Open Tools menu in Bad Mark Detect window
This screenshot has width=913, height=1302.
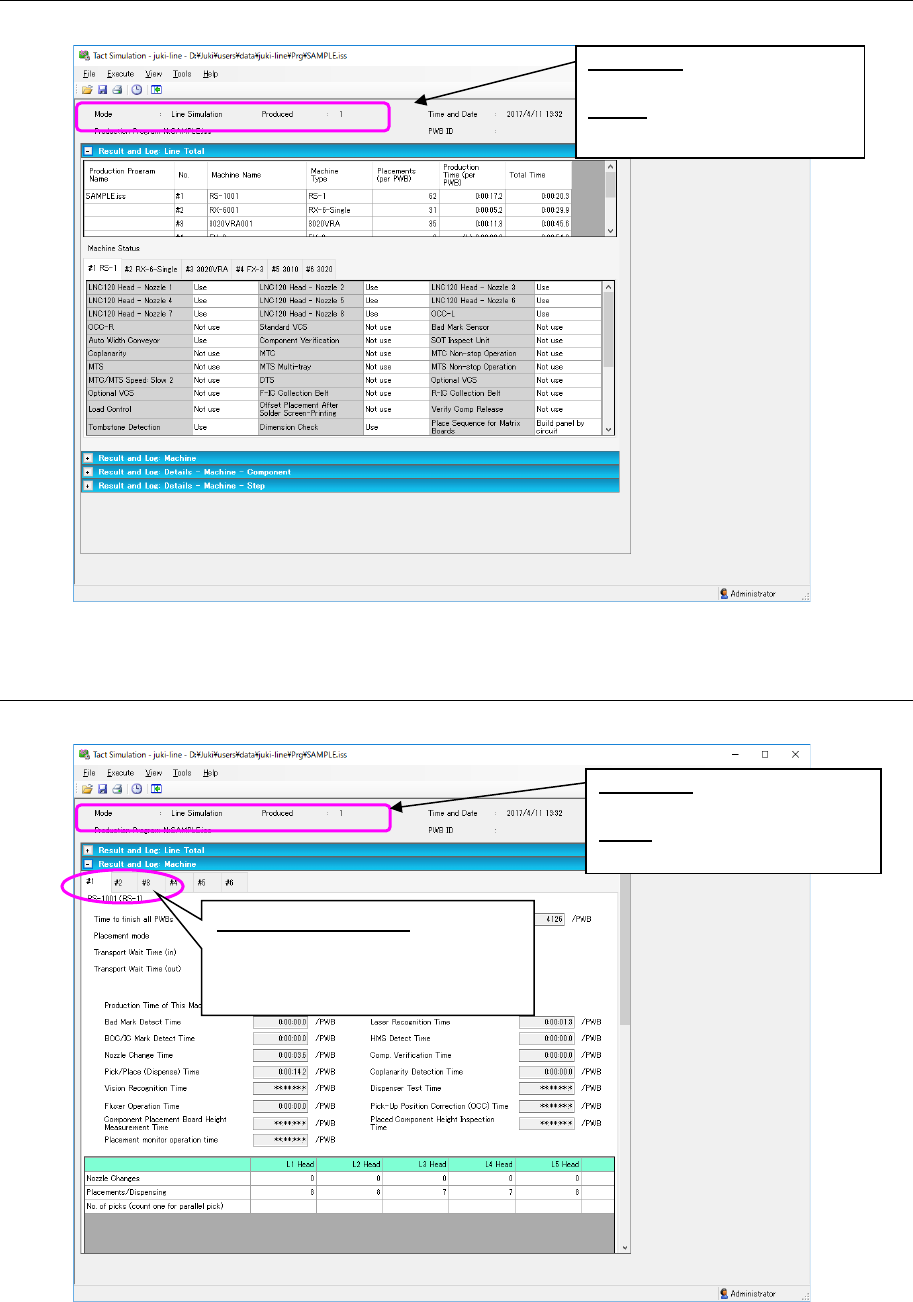pyautogui.click(x=182, y=772)
